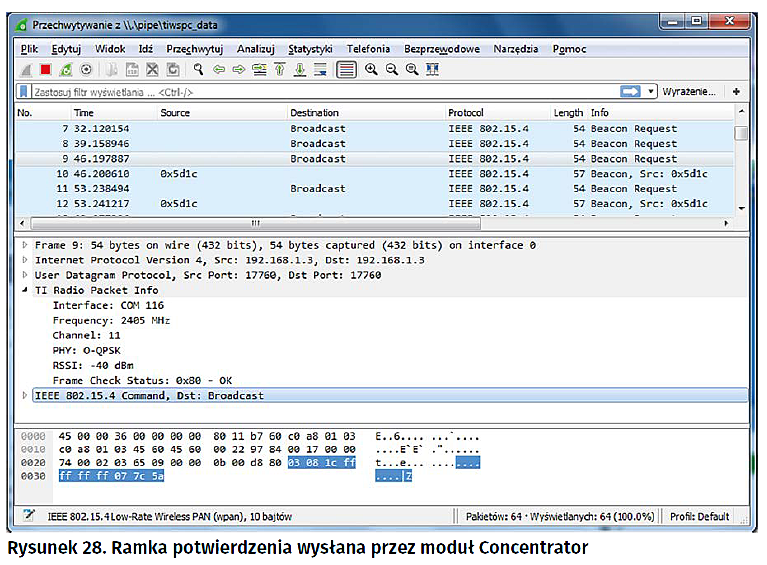This screenshot has height=565, width=767.
Task: Zoom in on packet text
Action: click(x=371, y=69)
